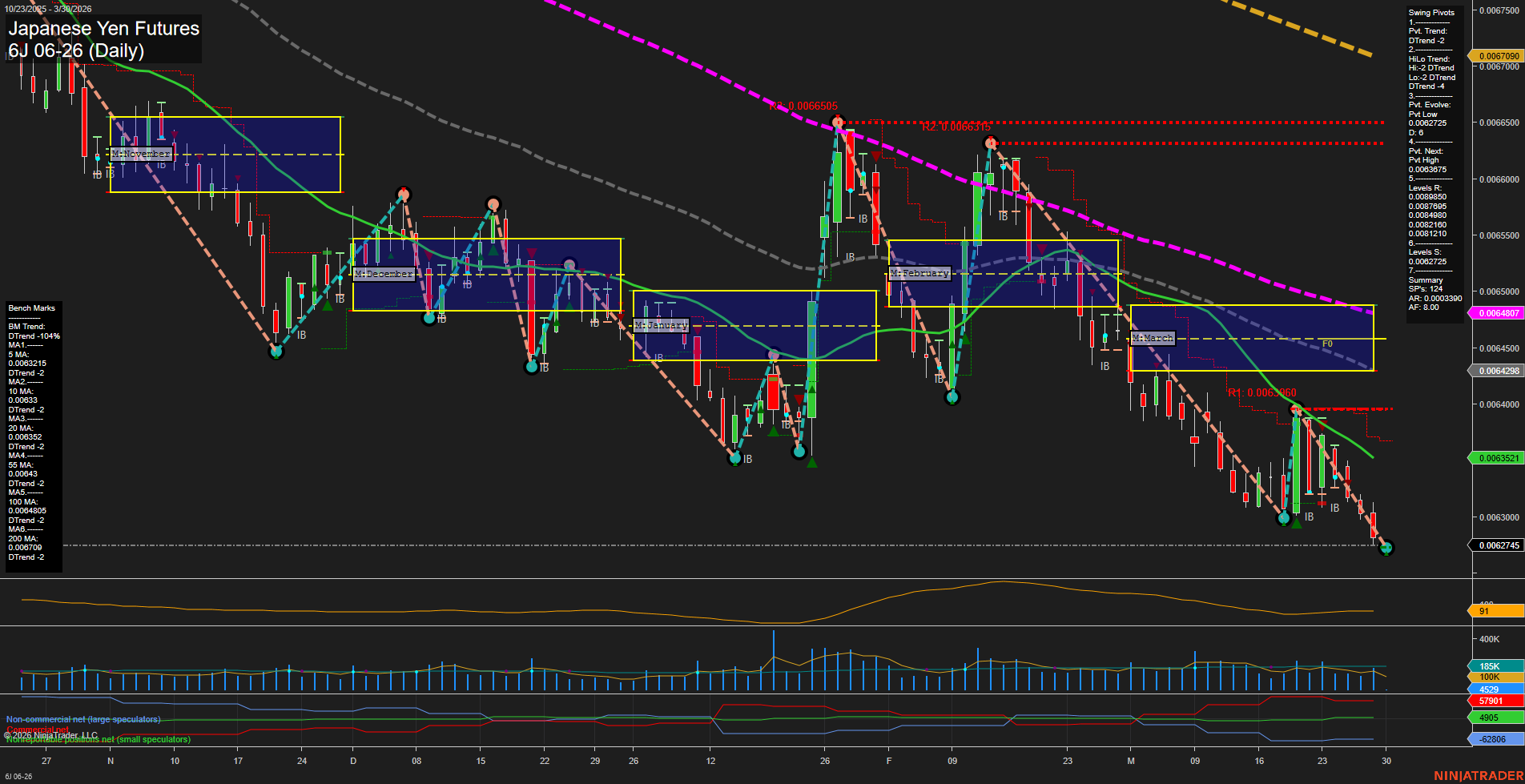Click the red 57901 value marker on the COT scale
The width and height of the screenshot is (1525, 784).
coord(1491,702)
